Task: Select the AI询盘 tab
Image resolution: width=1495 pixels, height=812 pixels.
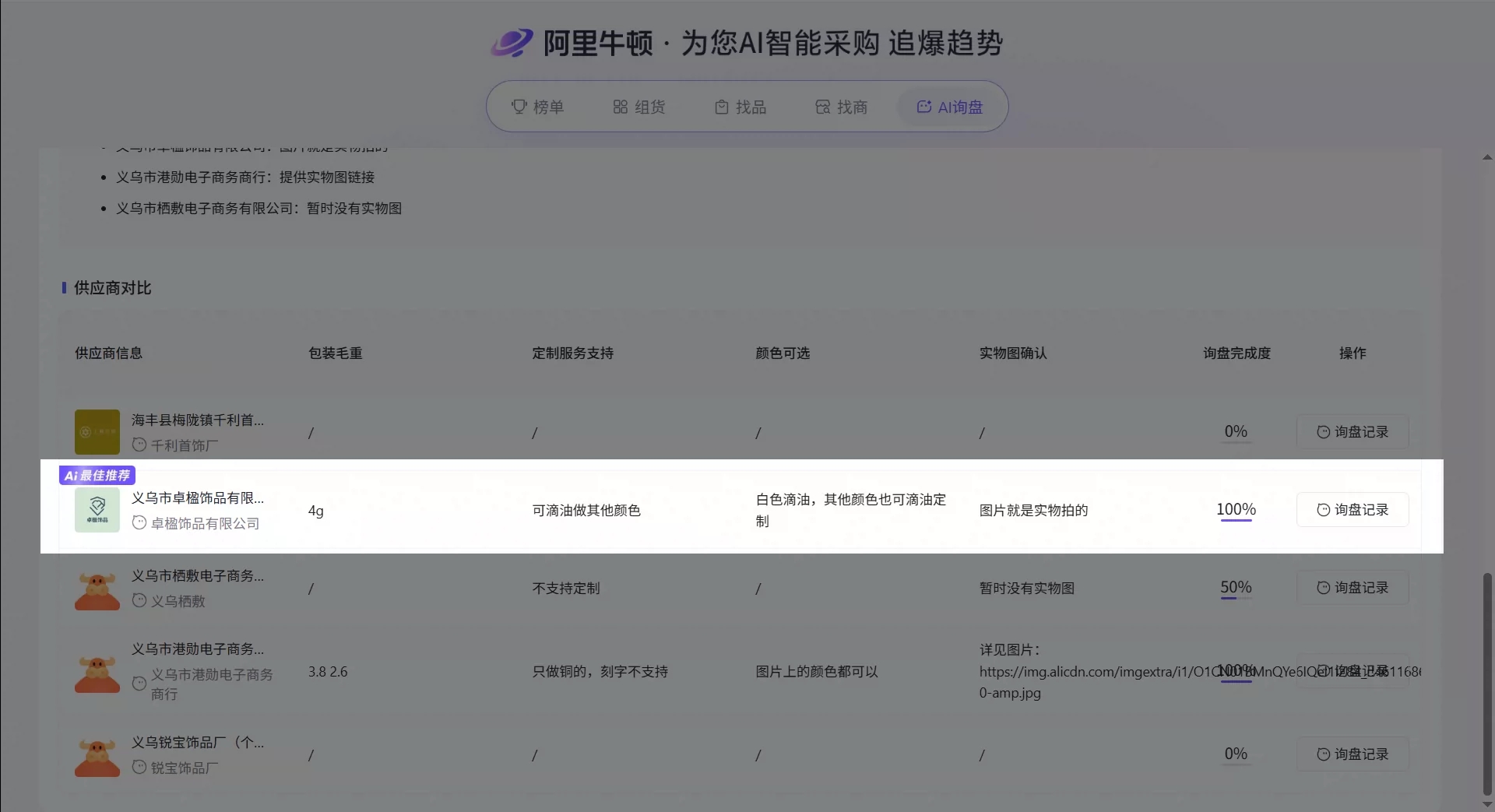Action: tap(949, 107)
